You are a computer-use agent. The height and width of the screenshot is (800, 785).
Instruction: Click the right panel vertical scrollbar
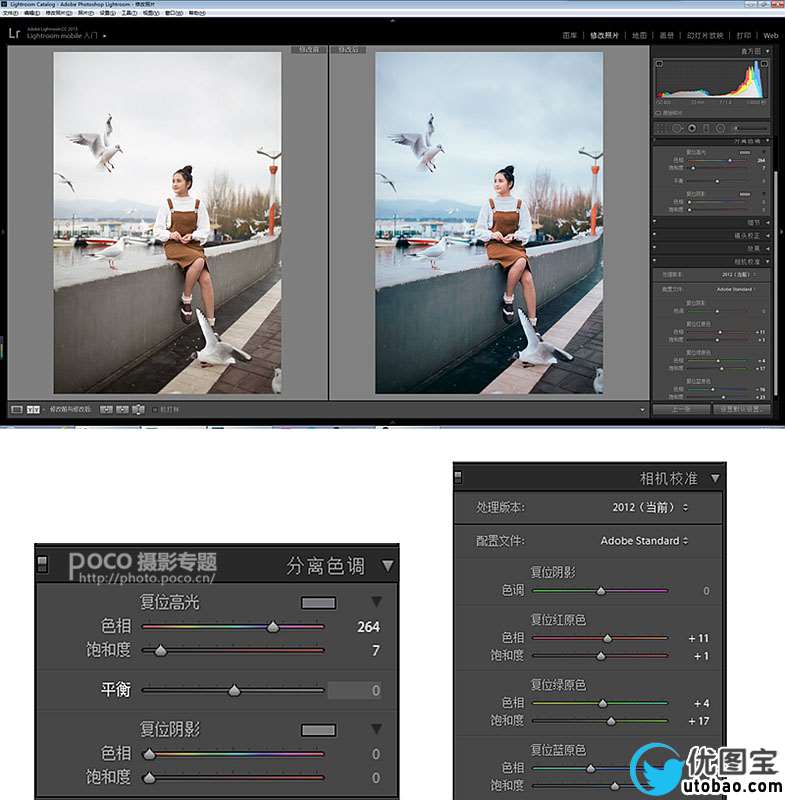pyautogui.click(x=775, y=283)
